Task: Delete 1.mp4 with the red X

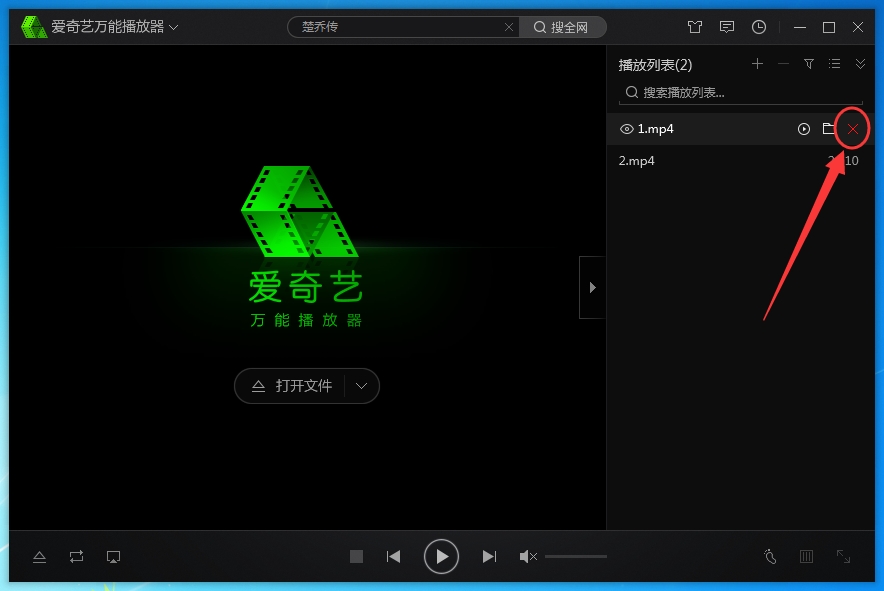Action: click(852, 129)
